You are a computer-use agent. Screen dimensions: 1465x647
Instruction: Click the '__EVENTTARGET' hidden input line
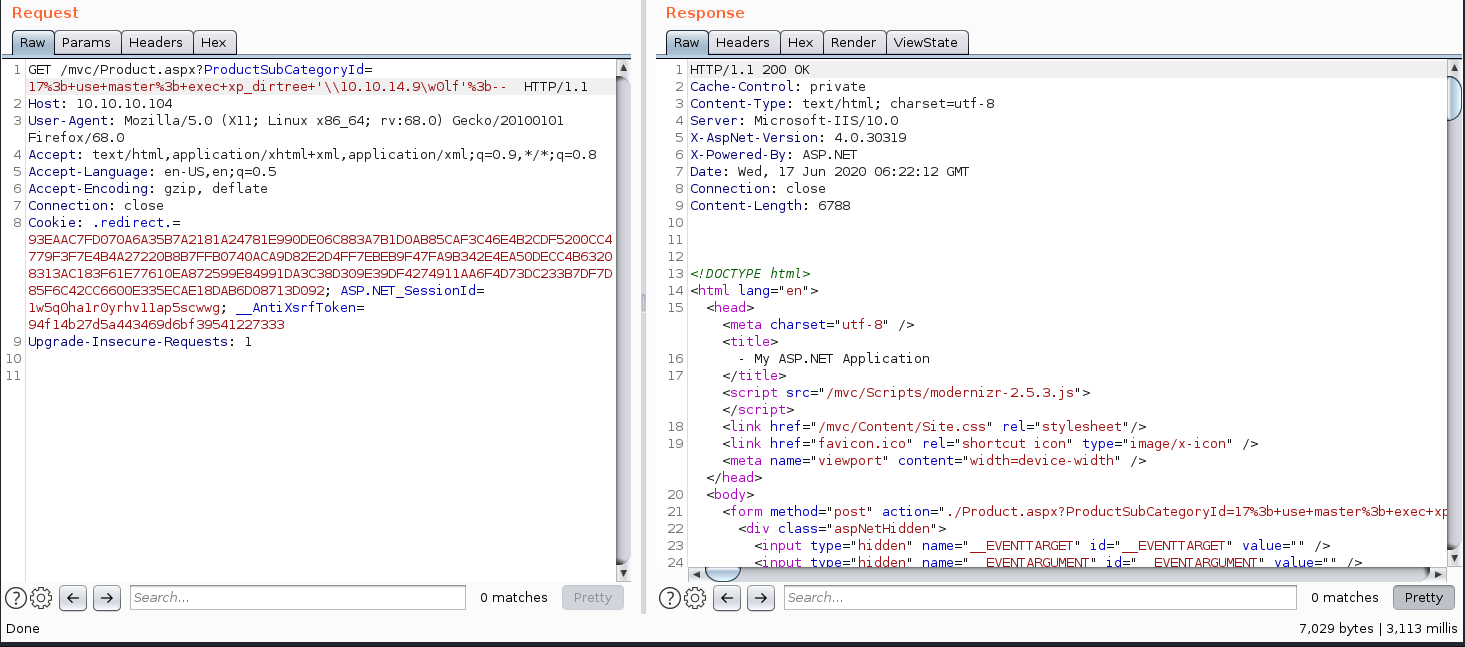pyautogui.click(x=1042, y=546)
